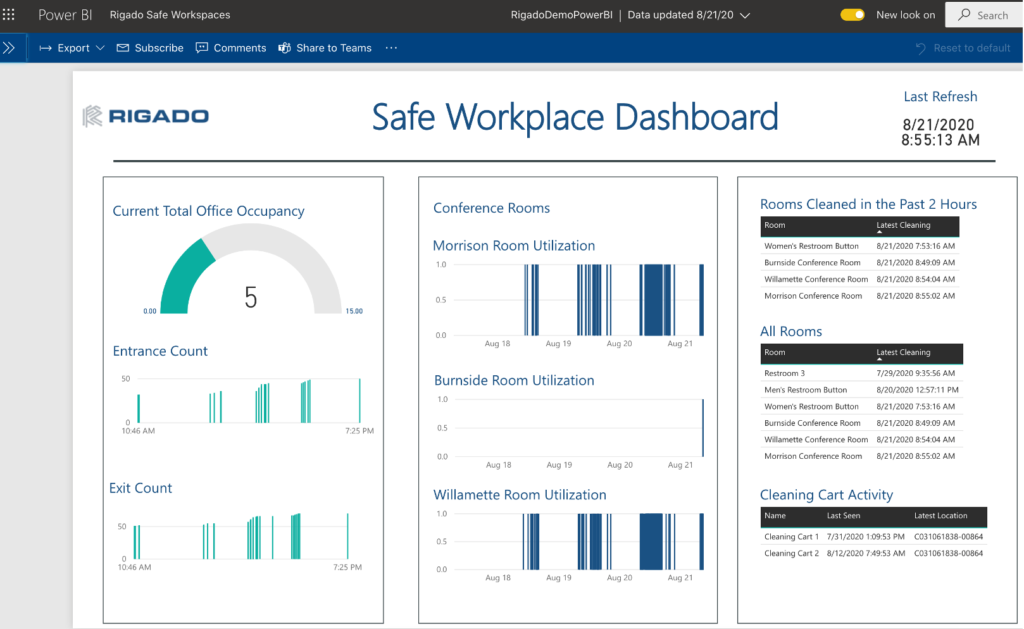The image size is (1024, 629).
Task: Sort Cleaning Cart table by Latest Location
Action: pos(940,516)
